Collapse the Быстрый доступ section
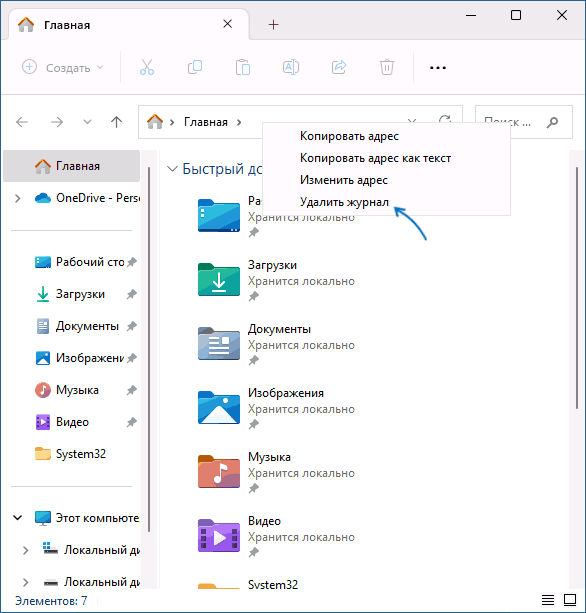 [172, 169]
